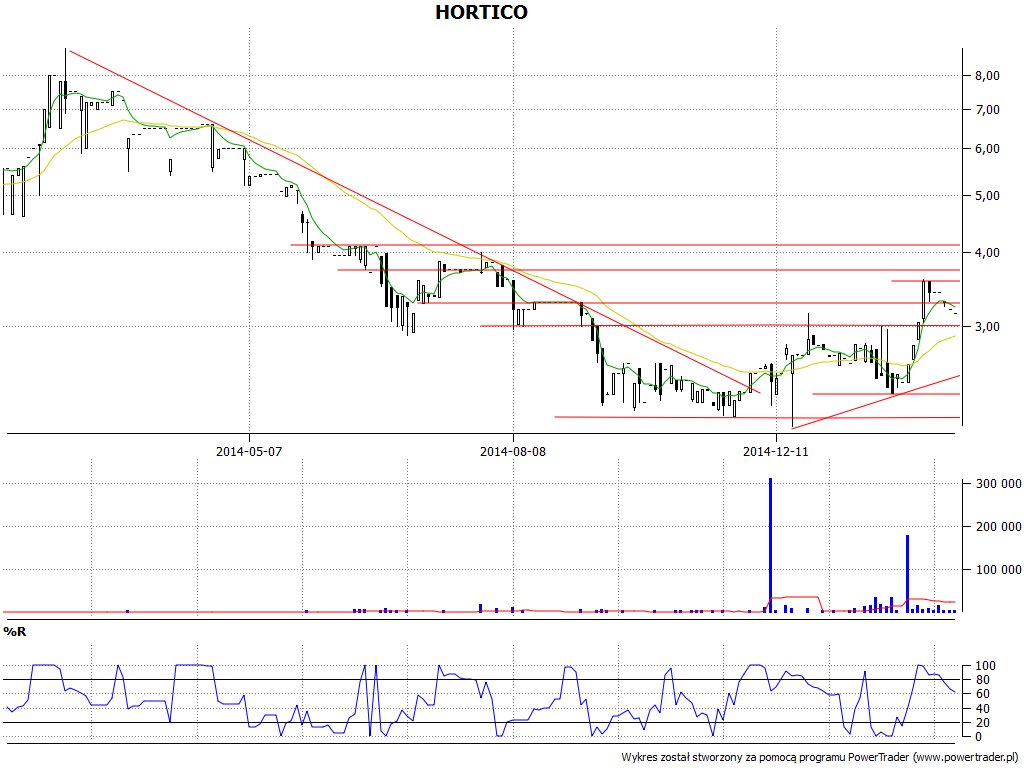
Task: Select the 2014-12-11 date label
Action: click(x=776, y=451)
